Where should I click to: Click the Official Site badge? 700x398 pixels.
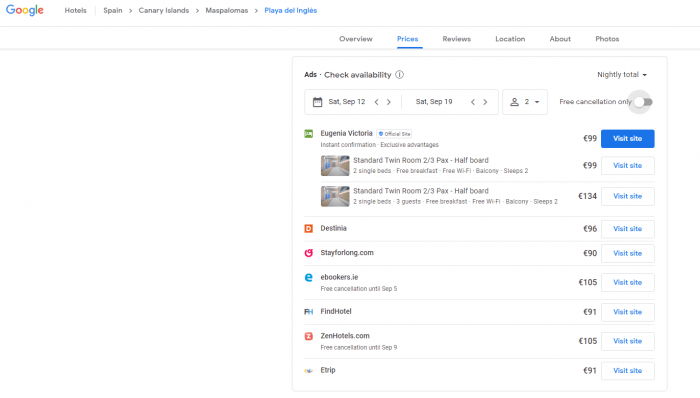pyautogui.click(x=394, y=134)
